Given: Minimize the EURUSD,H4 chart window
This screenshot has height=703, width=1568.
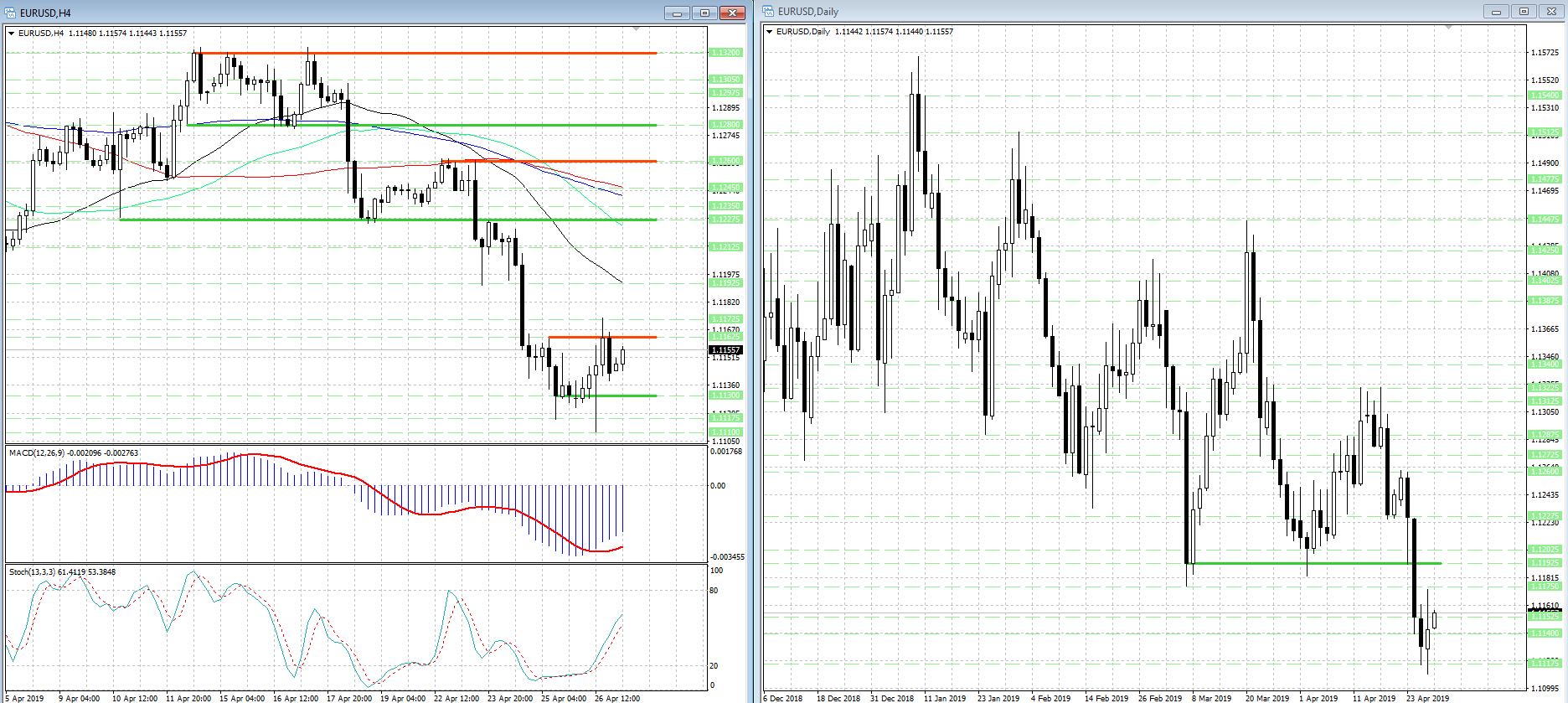Looking at the screenshot, I should [x=677, y=13].
